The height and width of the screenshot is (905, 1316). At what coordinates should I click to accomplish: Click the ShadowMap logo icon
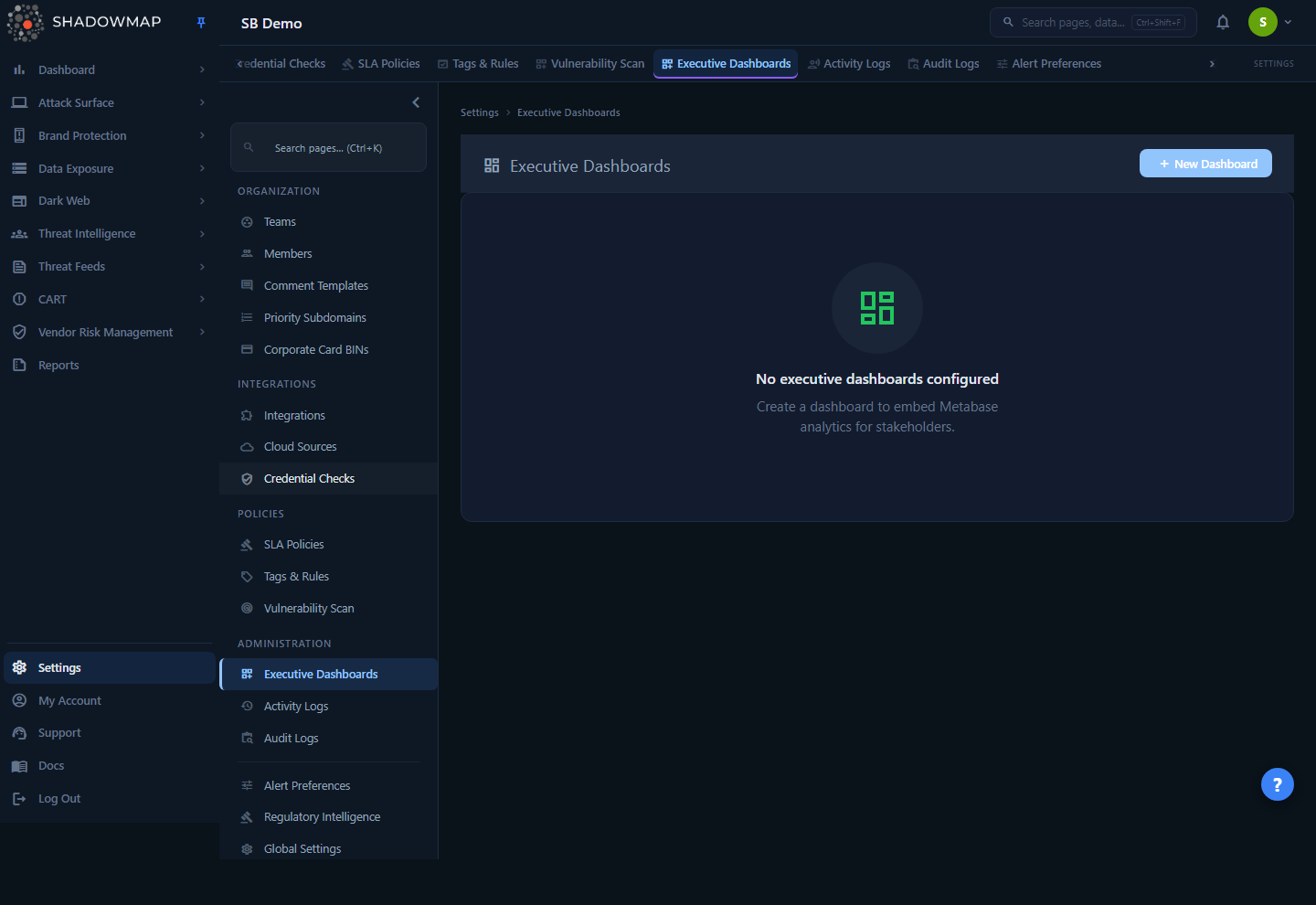[x=26, y=23]
